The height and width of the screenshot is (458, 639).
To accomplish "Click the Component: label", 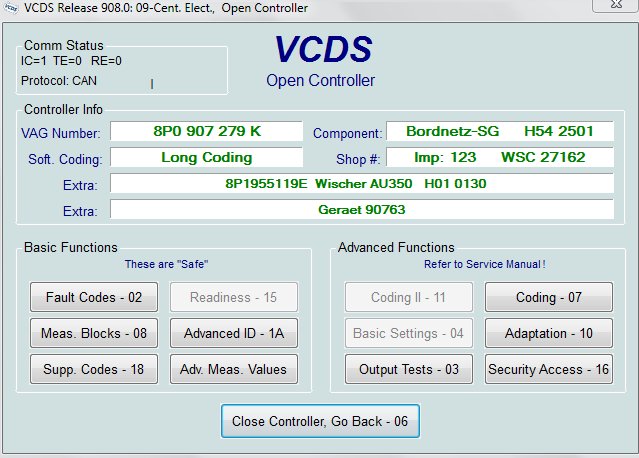I will (348, 133).
